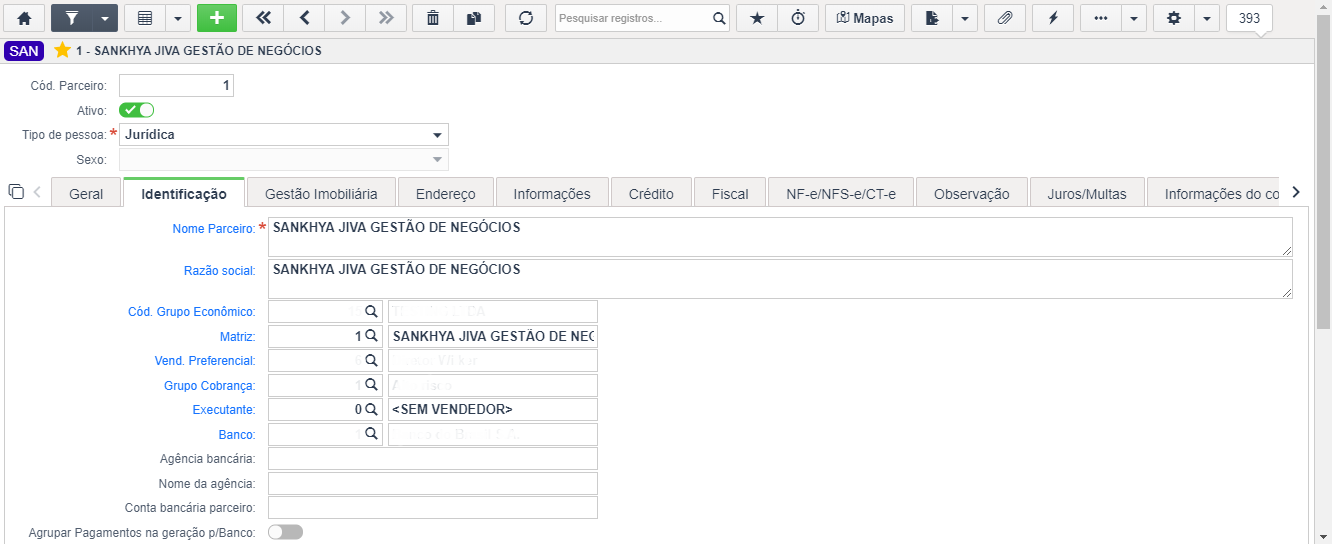Expand the export document dropdown arrow
Viewport: 1332px width, 544px height.
(965, 18)
